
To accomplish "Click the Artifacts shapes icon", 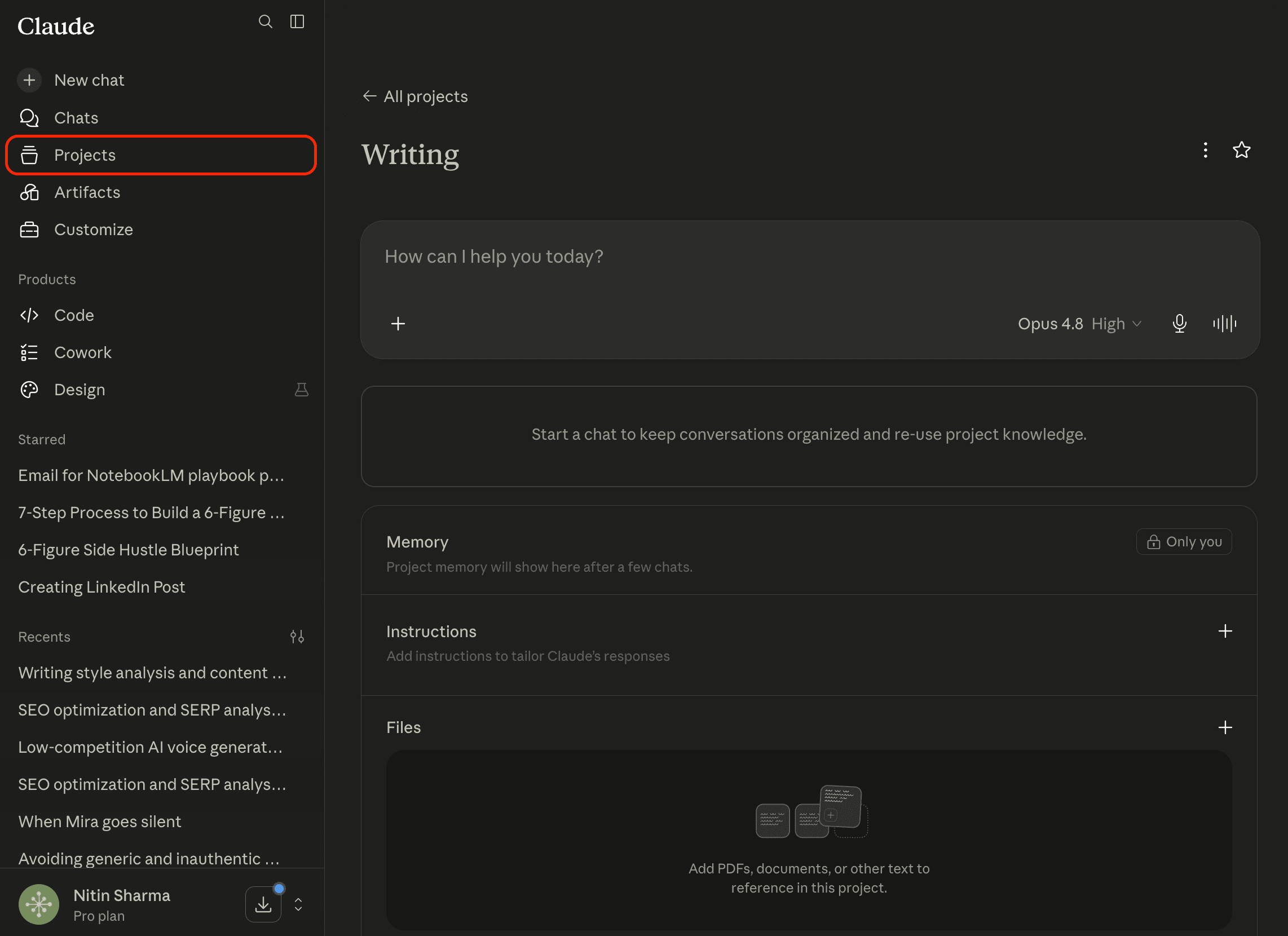I will click(29, 192).
